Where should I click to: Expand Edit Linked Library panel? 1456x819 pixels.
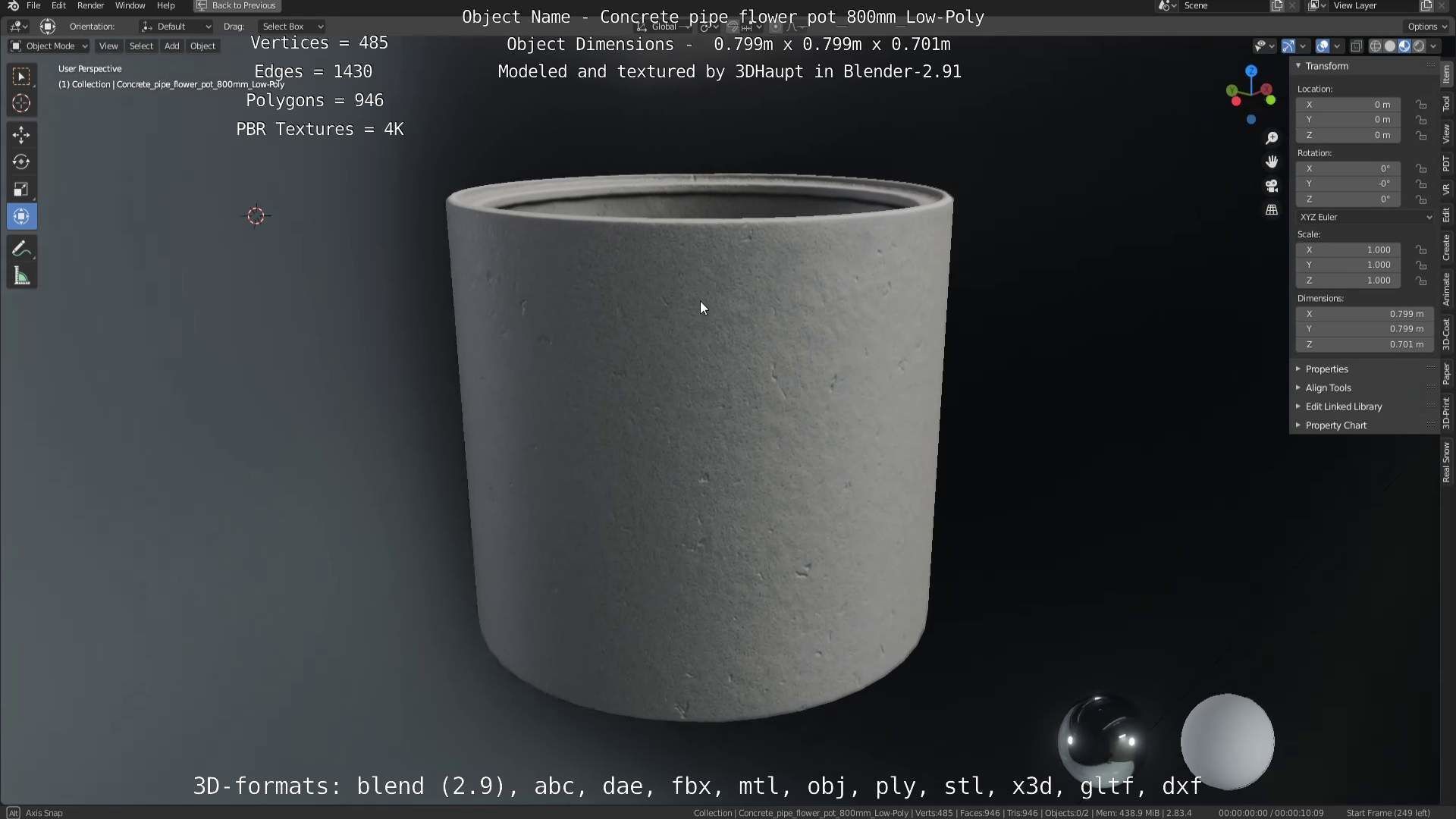[1298, 406]
